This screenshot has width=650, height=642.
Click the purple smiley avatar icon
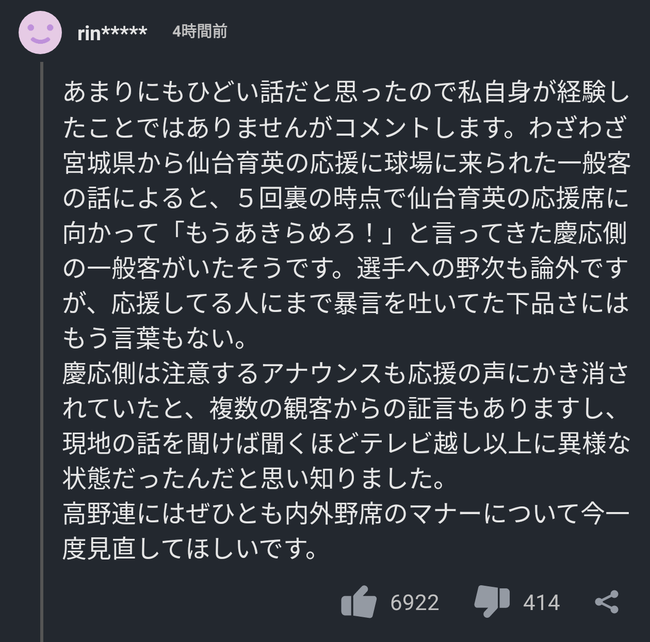(x=40, y=32)
